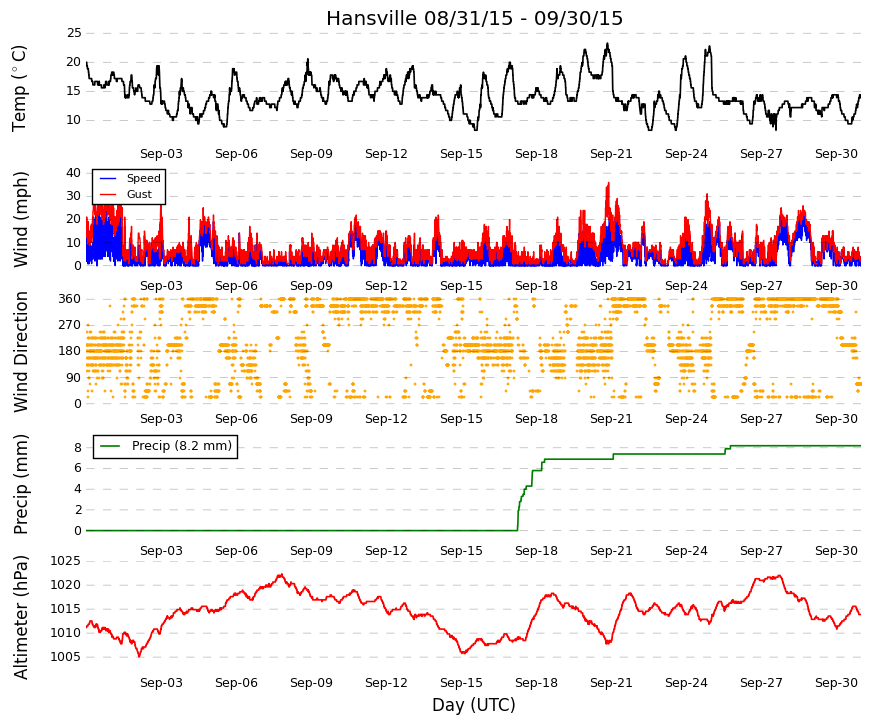The image size is (871, 725).
Task: Click the Day (UTC) x-axis label
Action: click(x=474, y=705)
